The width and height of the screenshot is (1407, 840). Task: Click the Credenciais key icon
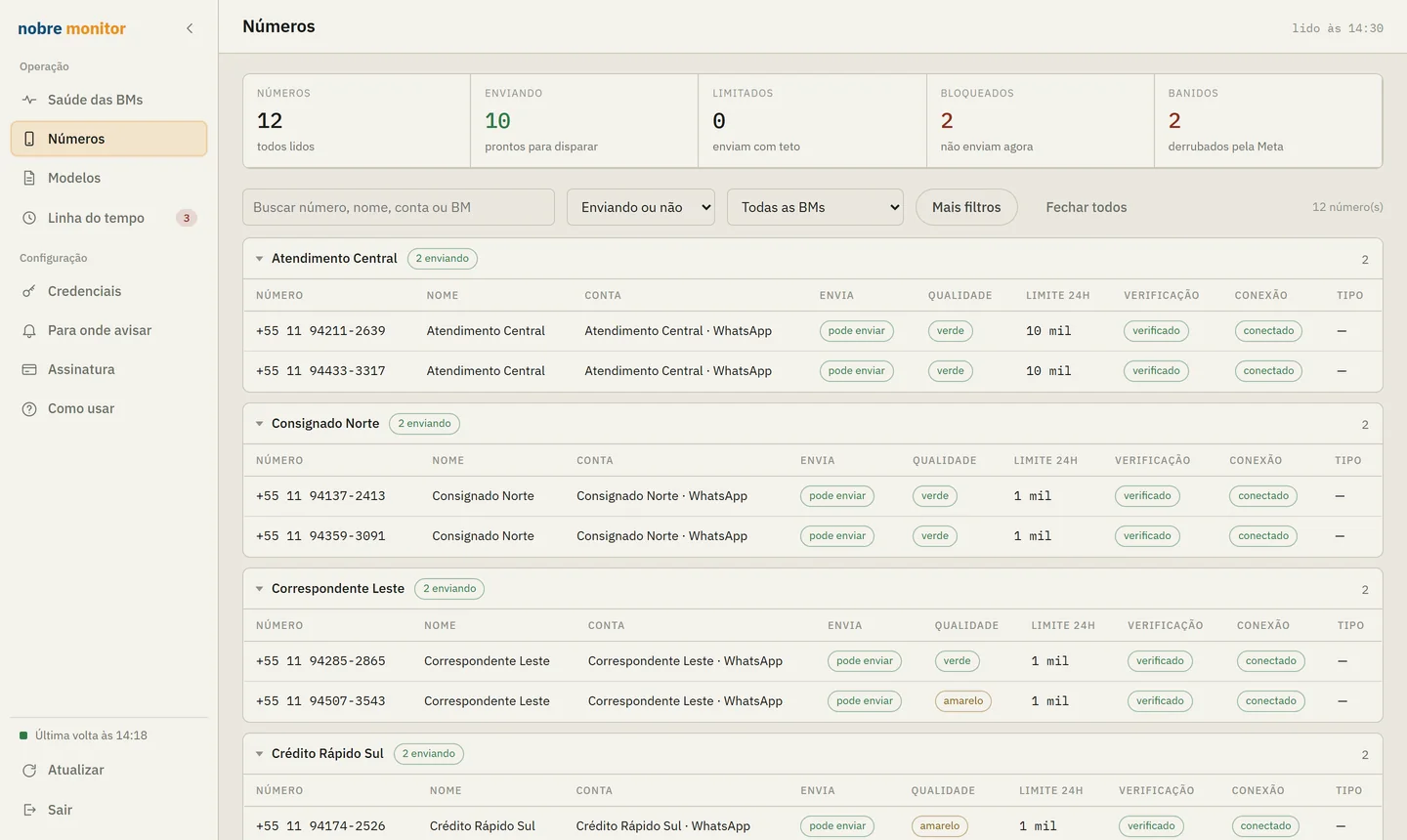[29, 291]
